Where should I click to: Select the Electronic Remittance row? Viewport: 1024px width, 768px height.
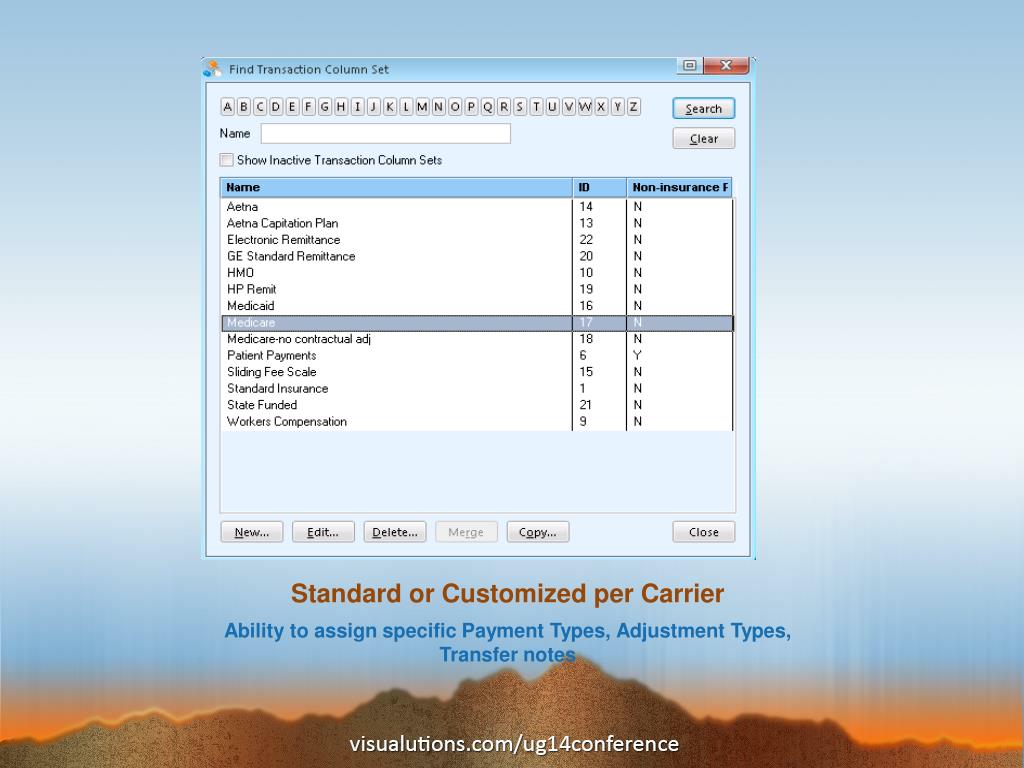[477, 240]
